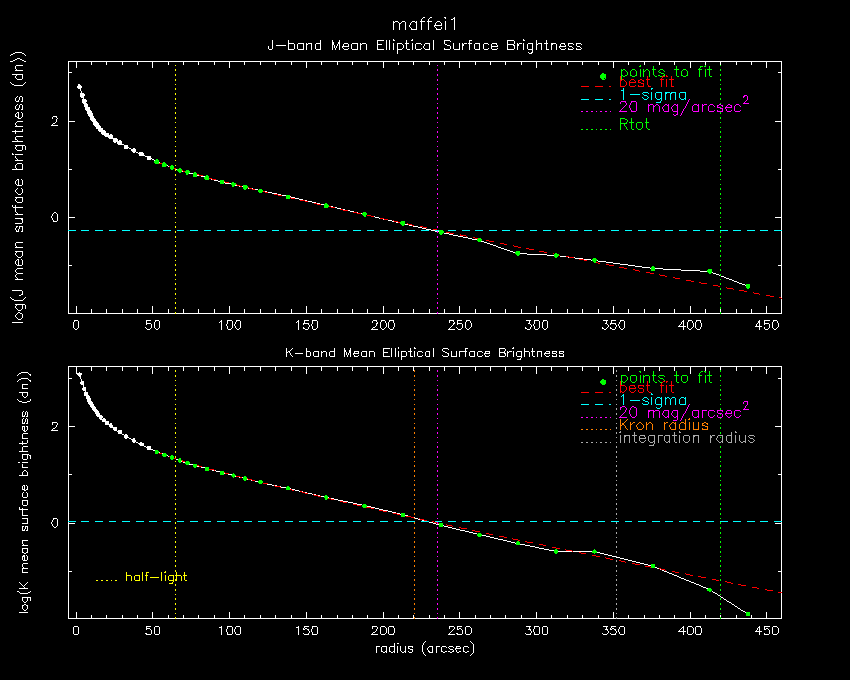Click the last green data point in K-band plot
This screenshot has height=680, width=850.
pyautogui.click(x=747, y=613)
